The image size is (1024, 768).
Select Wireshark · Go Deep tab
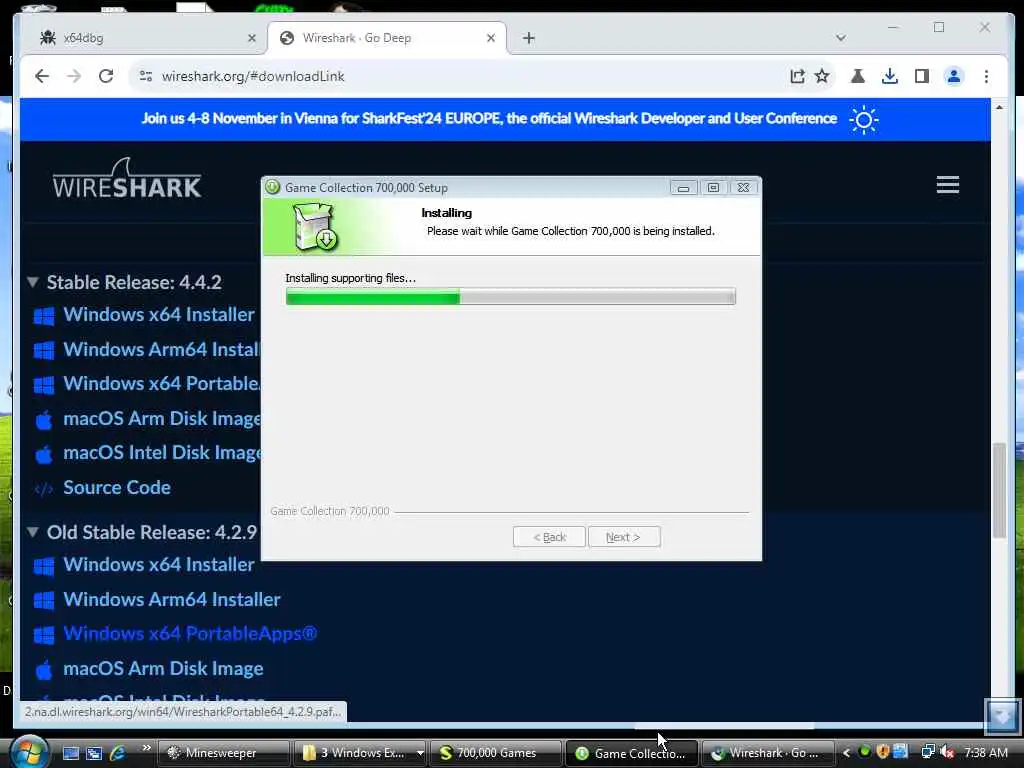point(389,38)
